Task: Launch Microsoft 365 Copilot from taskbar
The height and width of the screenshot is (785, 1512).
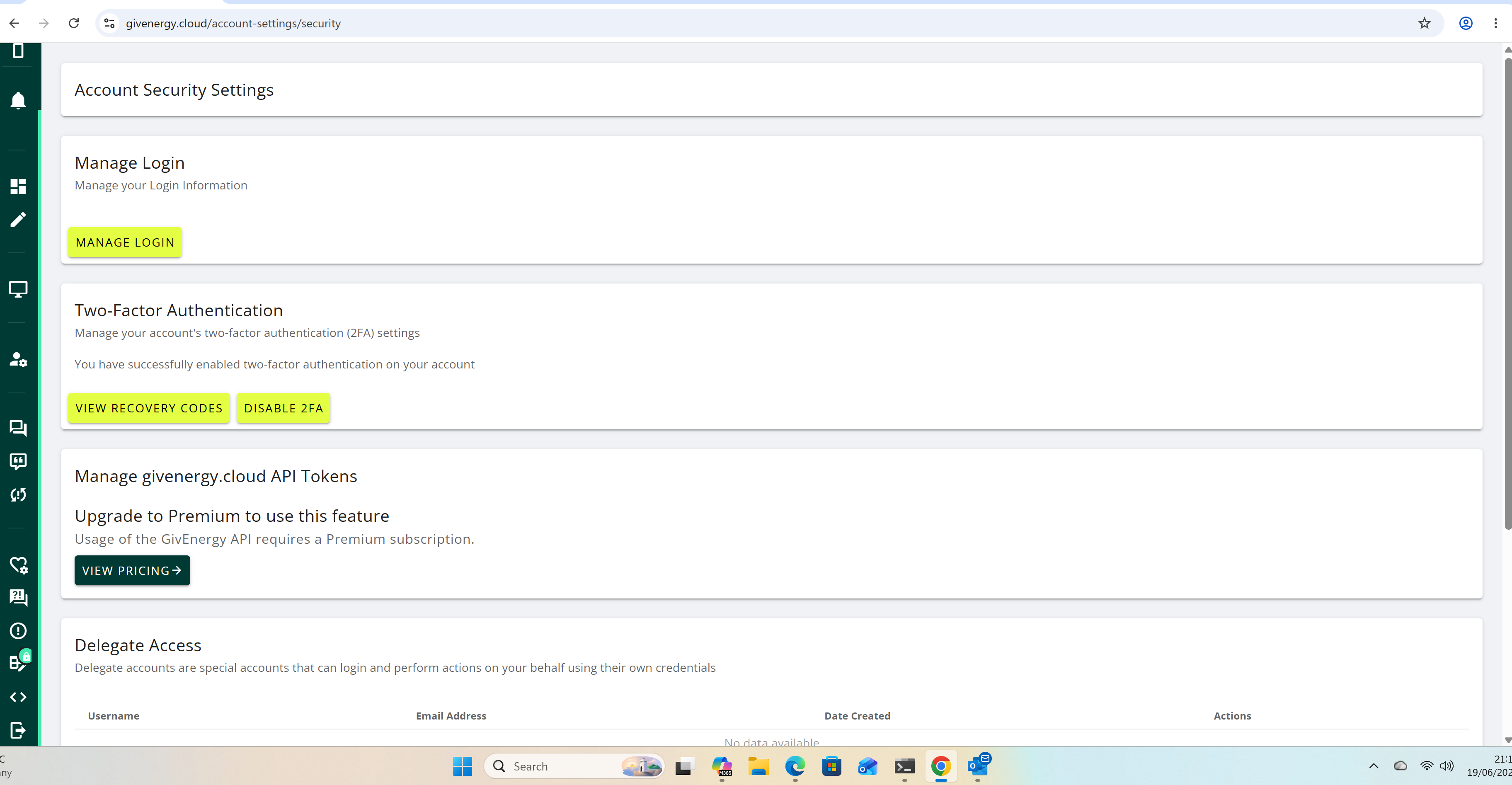Action: tap(722, 766)
